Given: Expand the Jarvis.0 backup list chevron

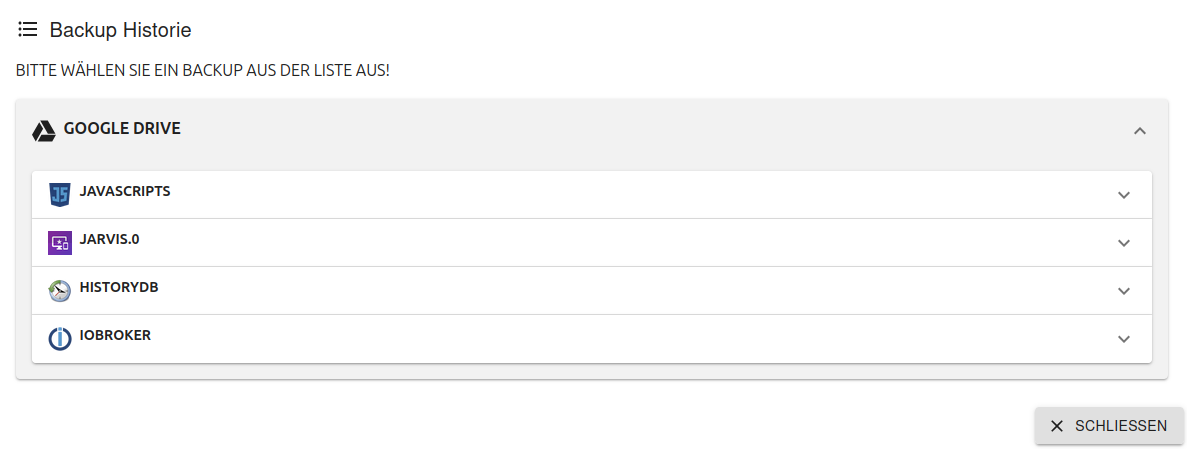Looking at the screenshot, I should pyautogui.click(x=1124, y=243).
